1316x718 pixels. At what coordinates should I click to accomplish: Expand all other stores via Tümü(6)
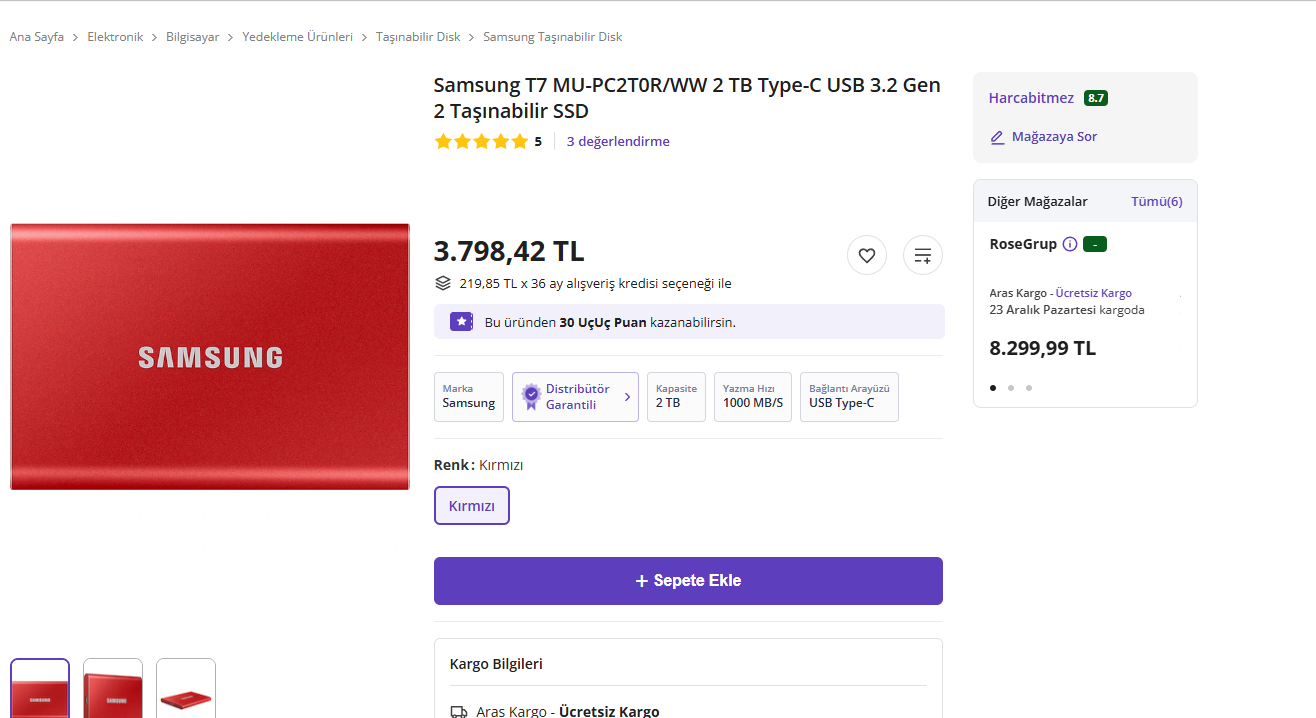(1156, 202)
